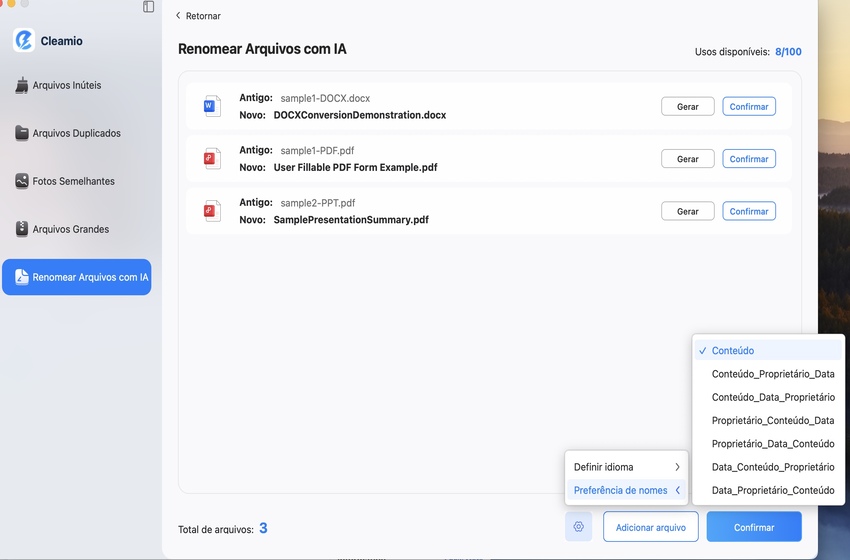Expand the Definir idioma submenu

(x=626, y=467)
